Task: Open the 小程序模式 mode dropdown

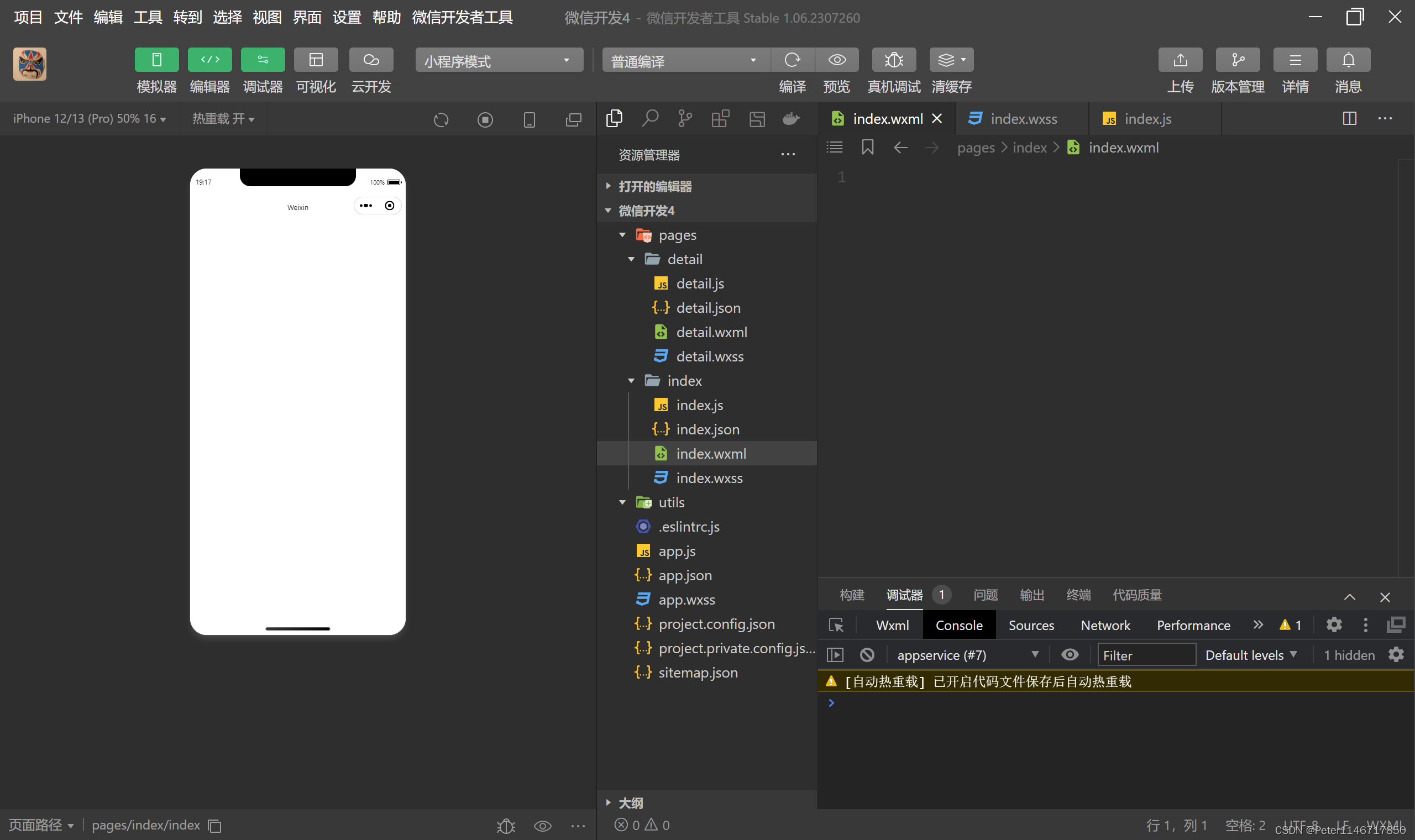Action: click(x=499, y=60)
